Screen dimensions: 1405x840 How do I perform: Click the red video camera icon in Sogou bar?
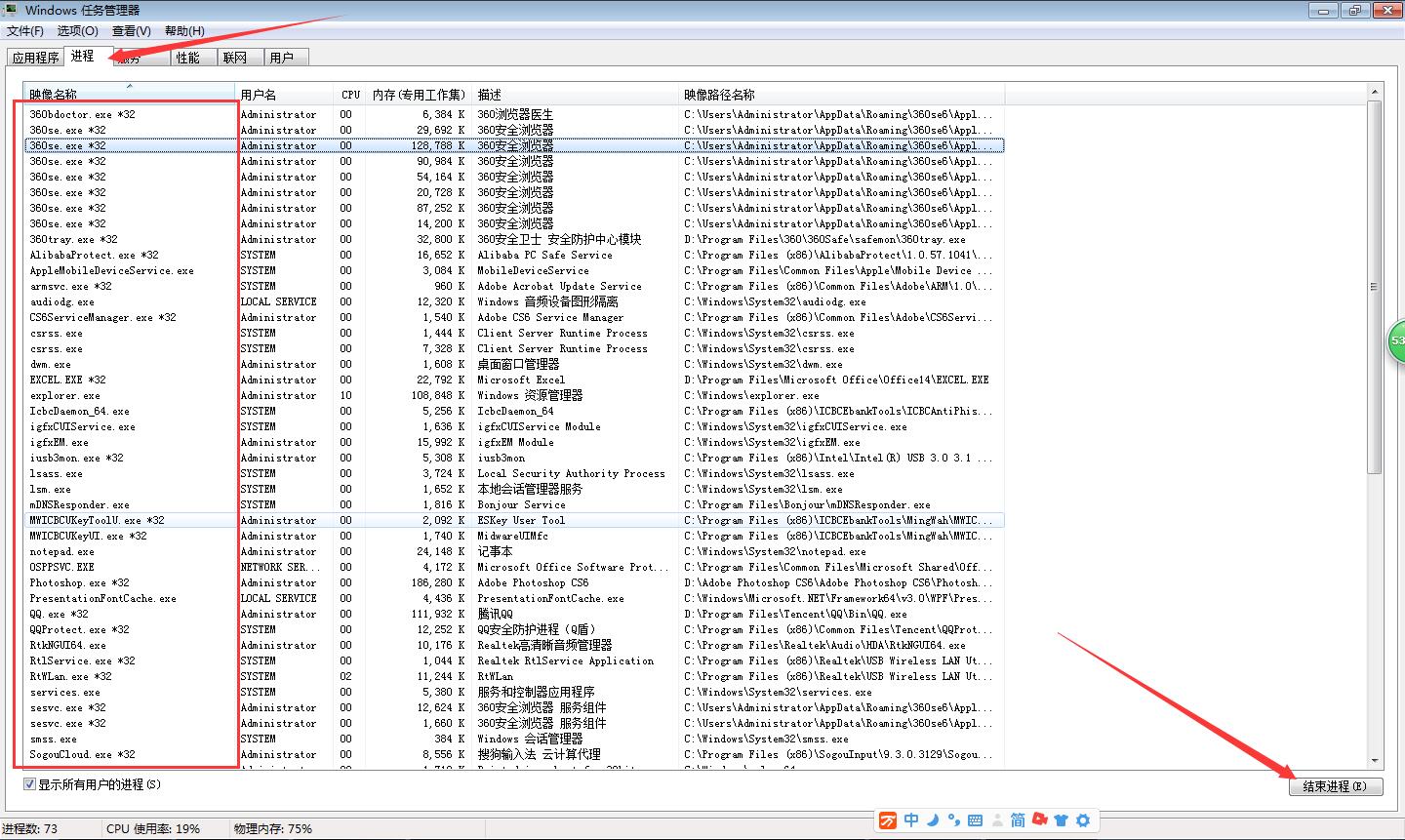click(1040, 820)
